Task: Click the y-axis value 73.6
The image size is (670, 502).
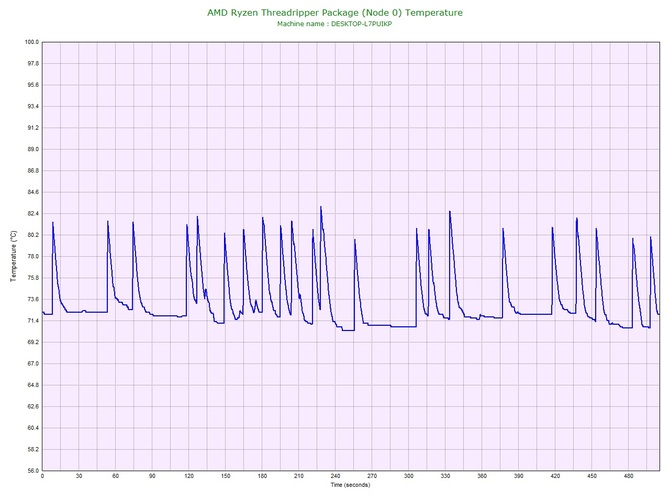Action: [33, 299]
